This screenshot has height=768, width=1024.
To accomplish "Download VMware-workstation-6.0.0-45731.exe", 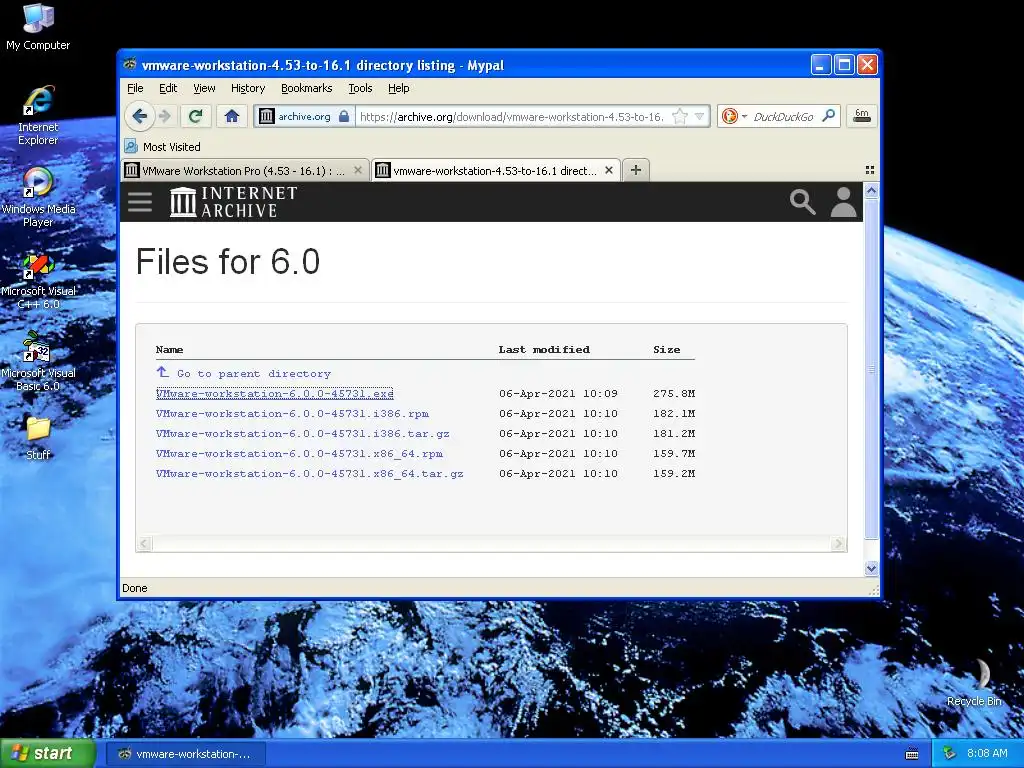I will point(274,394).
